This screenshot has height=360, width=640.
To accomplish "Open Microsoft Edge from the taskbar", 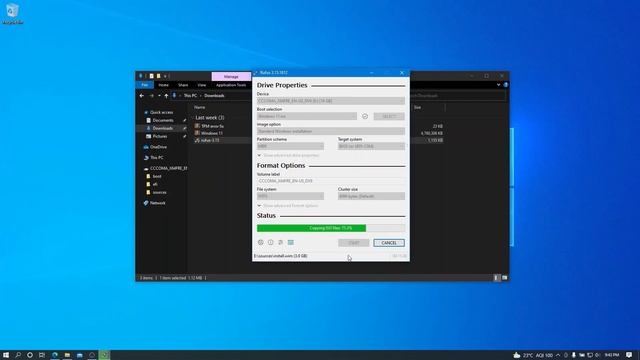I will tap(55, 355).
